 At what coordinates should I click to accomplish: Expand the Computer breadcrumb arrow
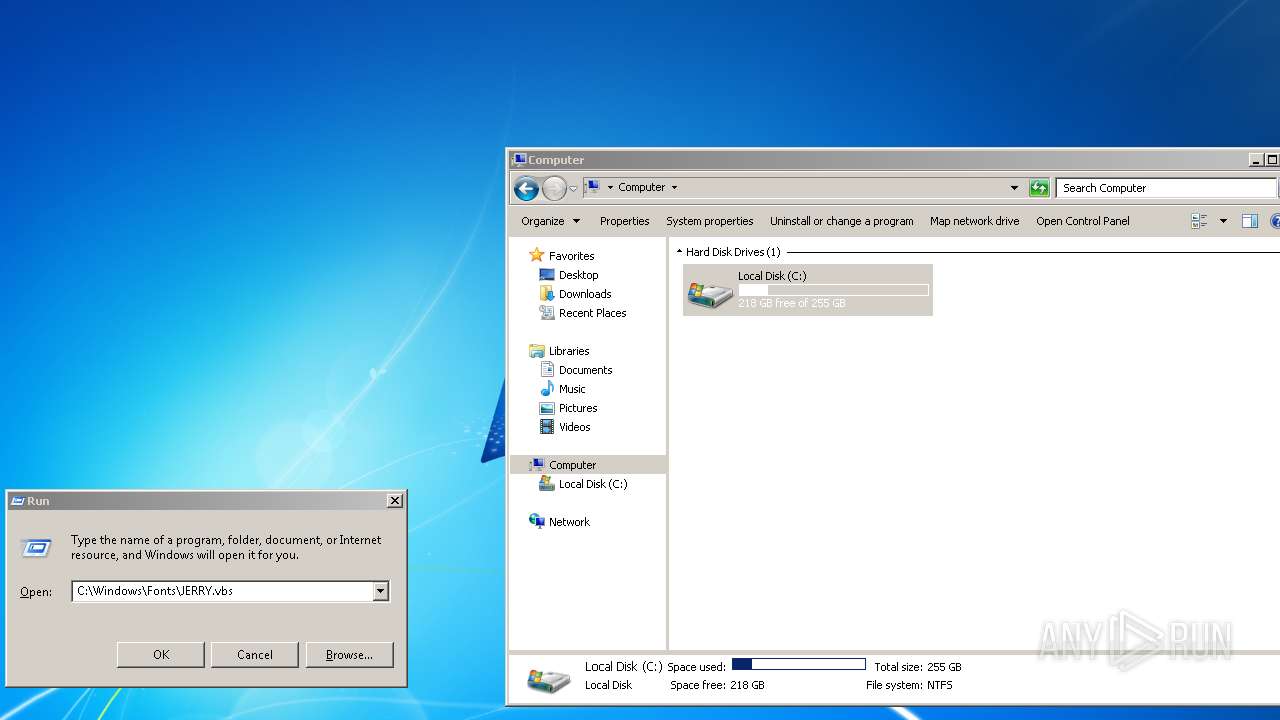tap(674, 187)
